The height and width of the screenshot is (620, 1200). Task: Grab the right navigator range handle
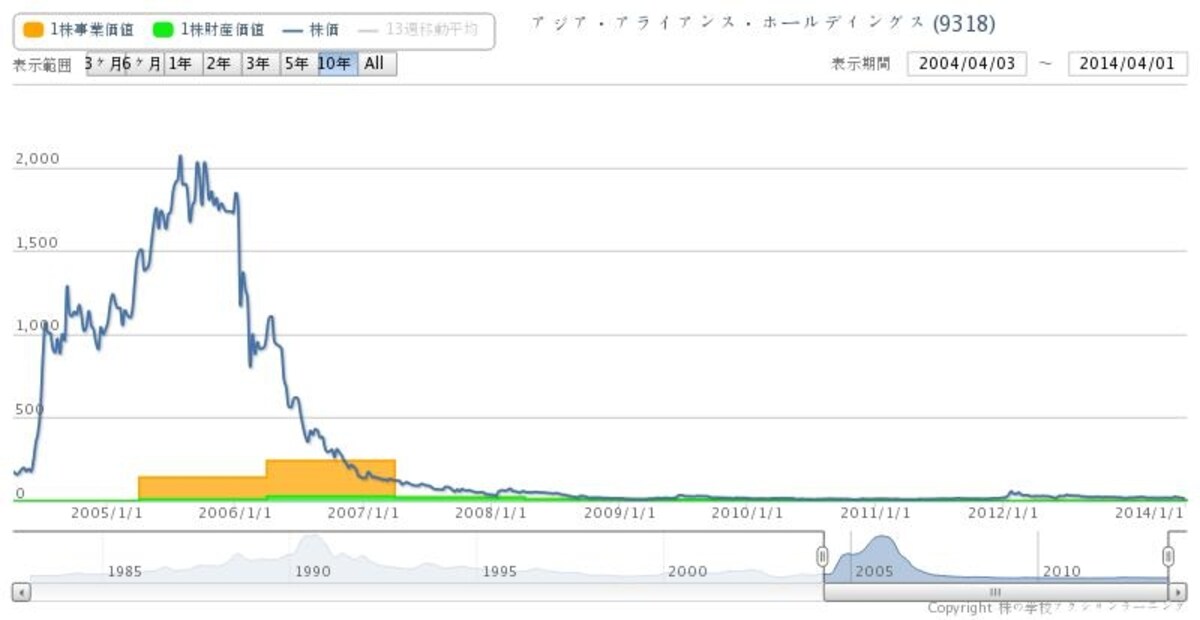click(1169, 557)
